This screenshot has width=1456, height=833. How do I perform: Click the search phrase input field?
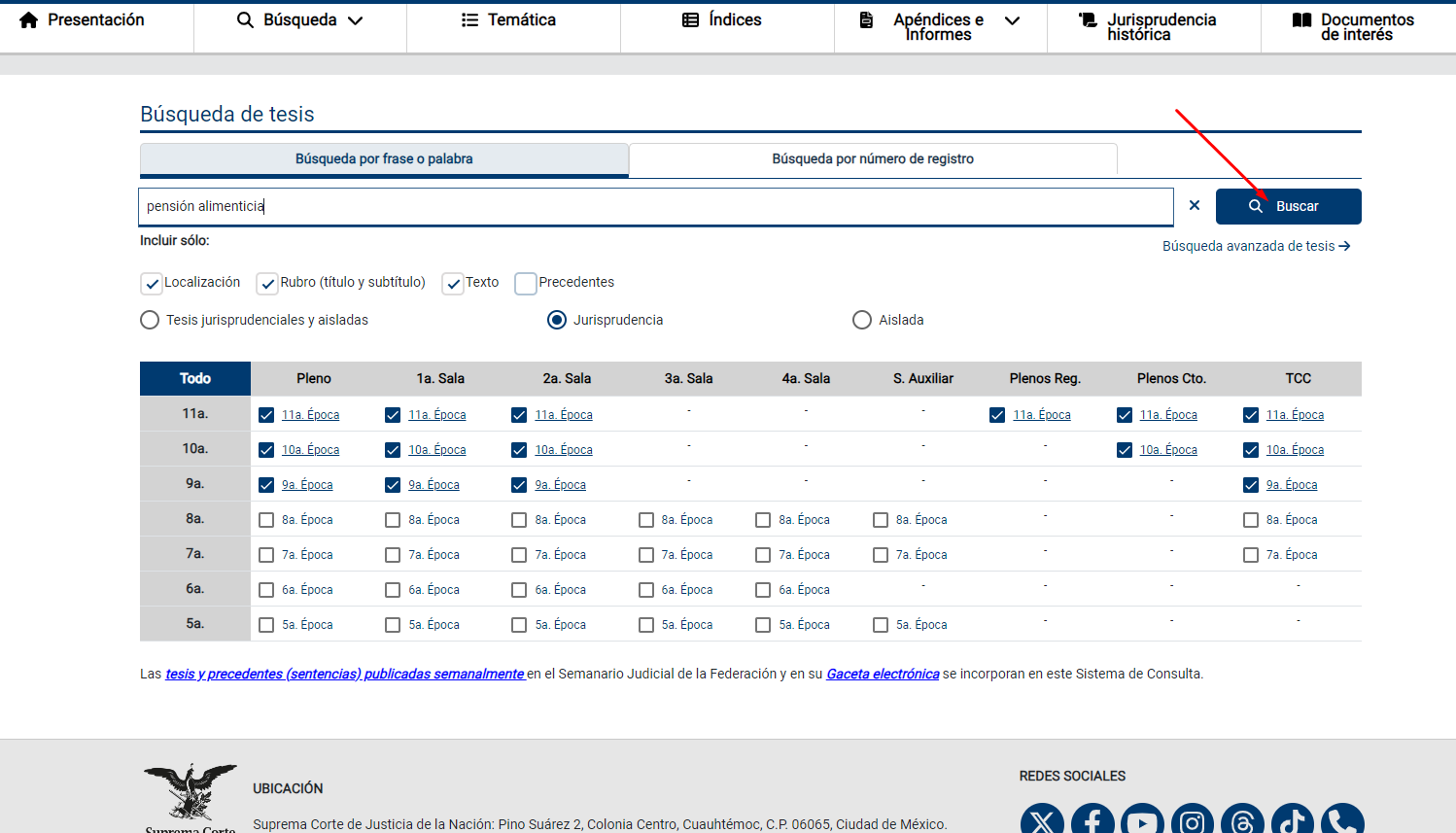(656, 206)
